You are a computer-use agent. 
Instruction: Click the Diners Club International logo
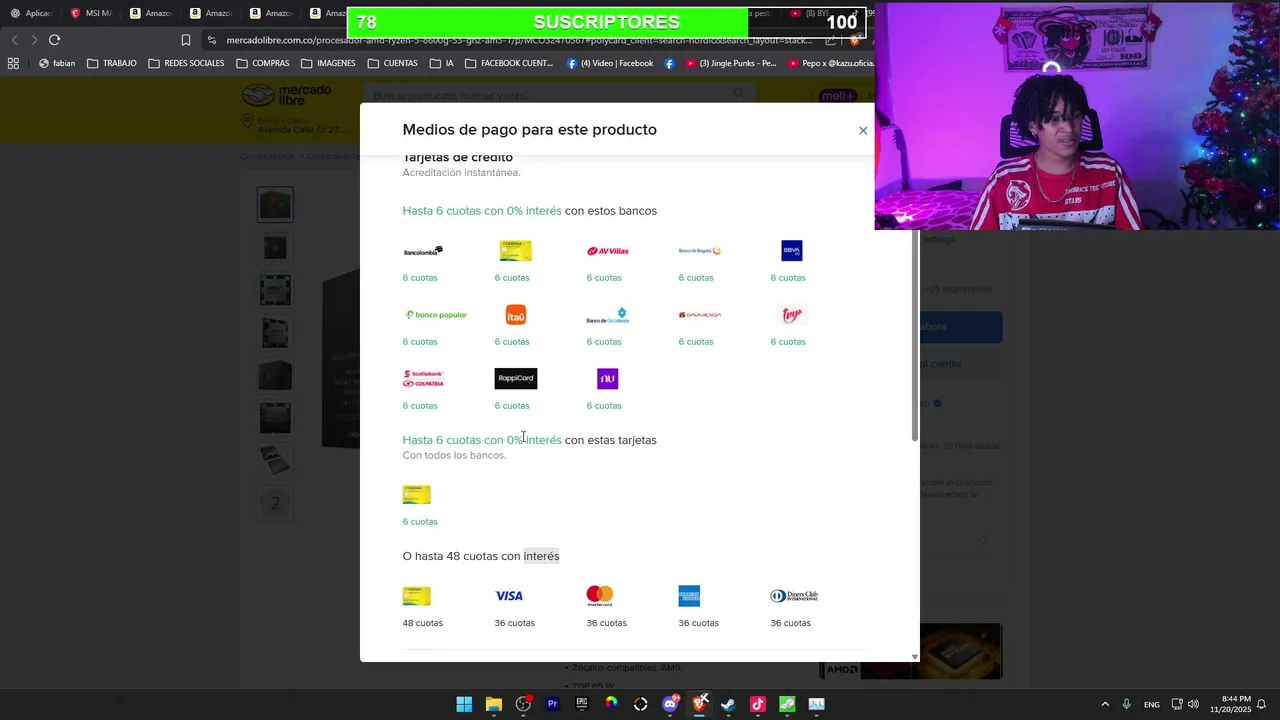point(794,596)
